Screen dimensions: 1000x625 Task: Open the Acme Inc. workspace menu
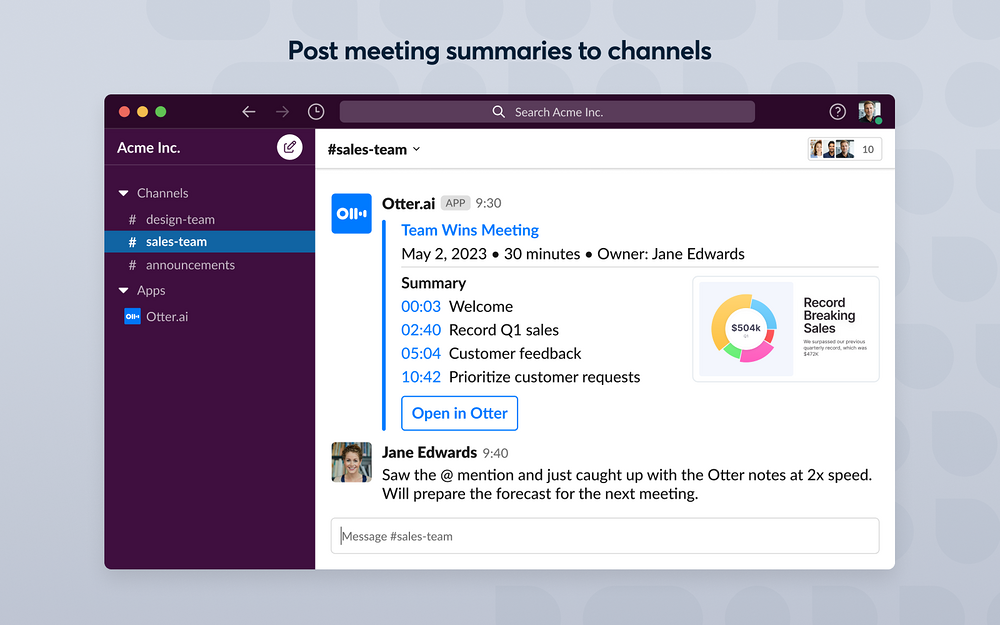[x=149, y=148]
